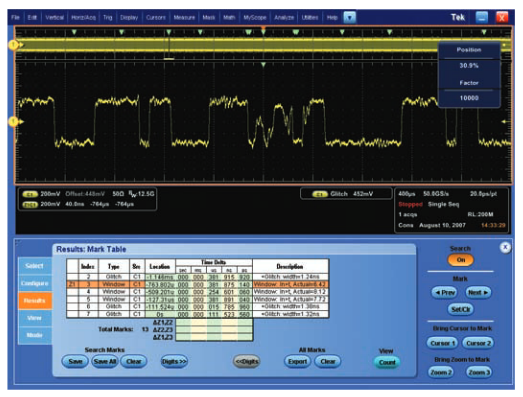The width and height of the screenshot is (523, 397).
Task: Click the ΔZ1,Z2 time delta row
Action: [214, 322]
